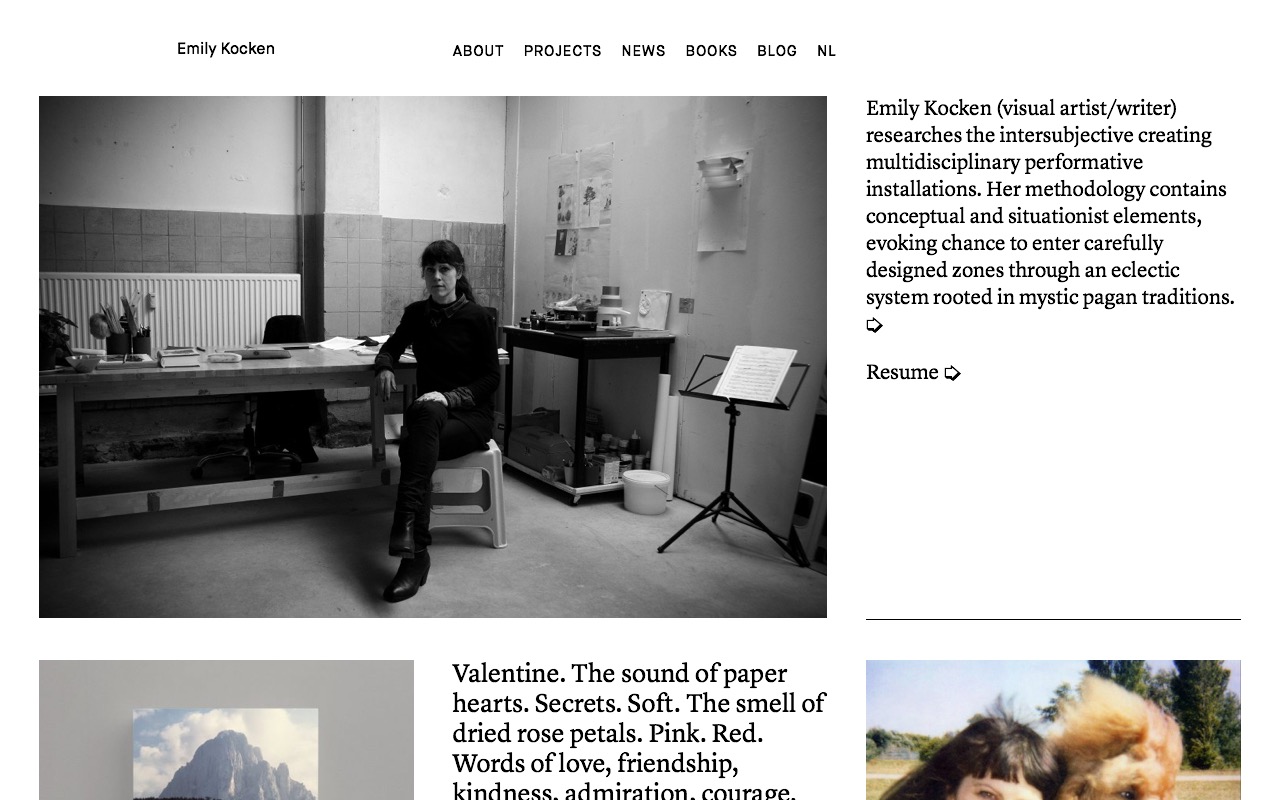Click the white bucket in the studio photo

pos(646,492)
